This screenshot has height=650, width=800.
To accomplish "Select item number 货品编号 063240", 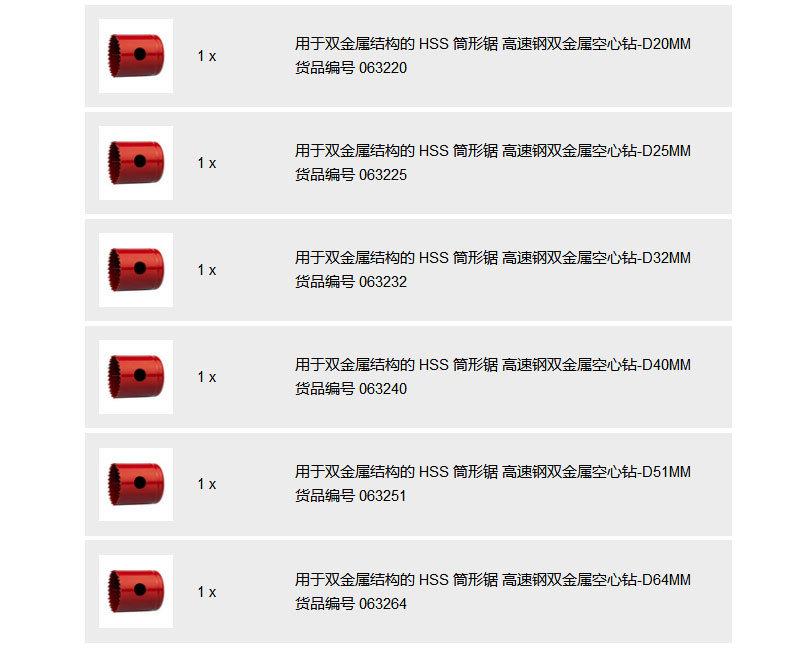I will coord(351,389).
